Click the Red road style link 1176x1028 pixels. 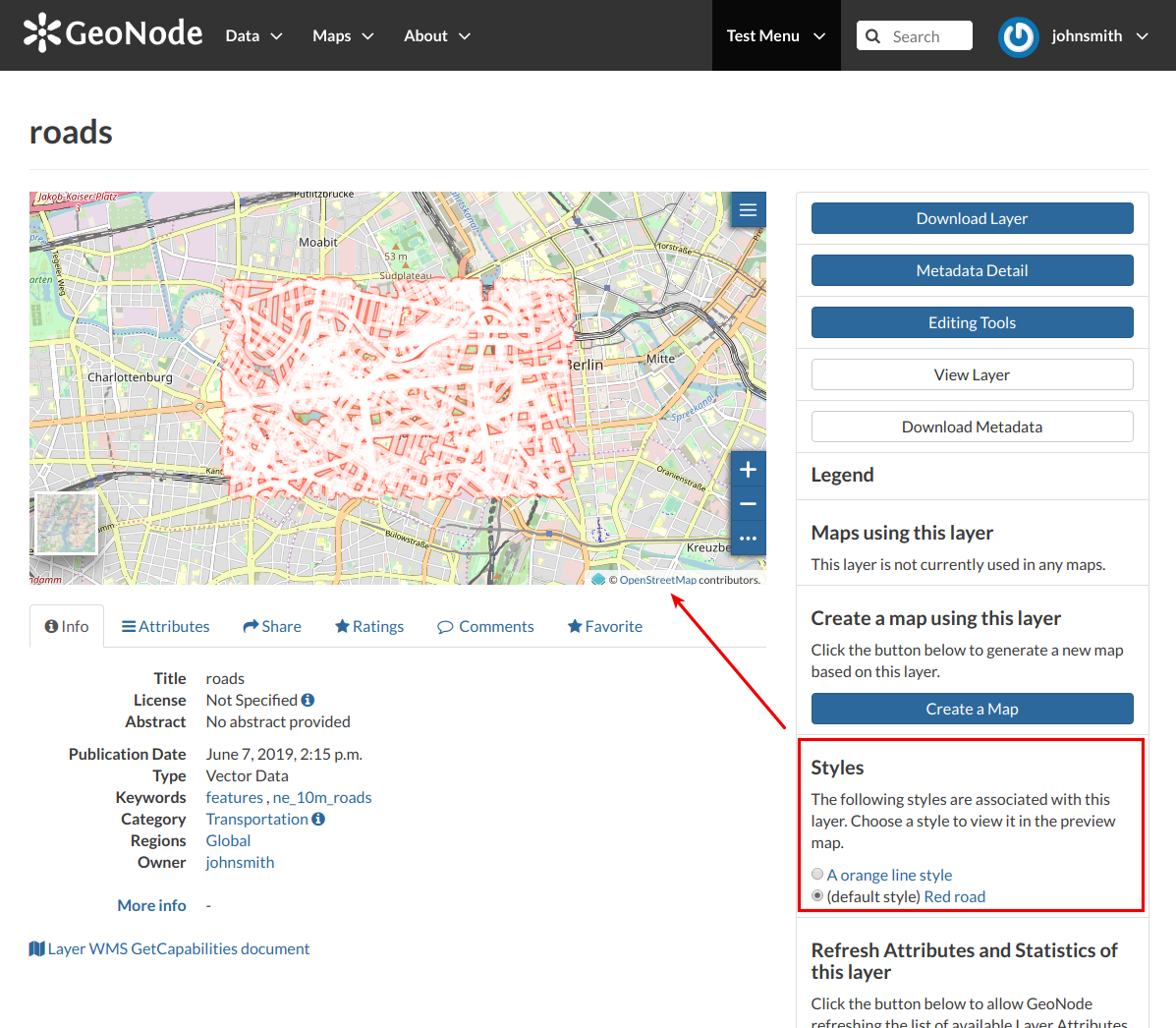tap(955, 896)
